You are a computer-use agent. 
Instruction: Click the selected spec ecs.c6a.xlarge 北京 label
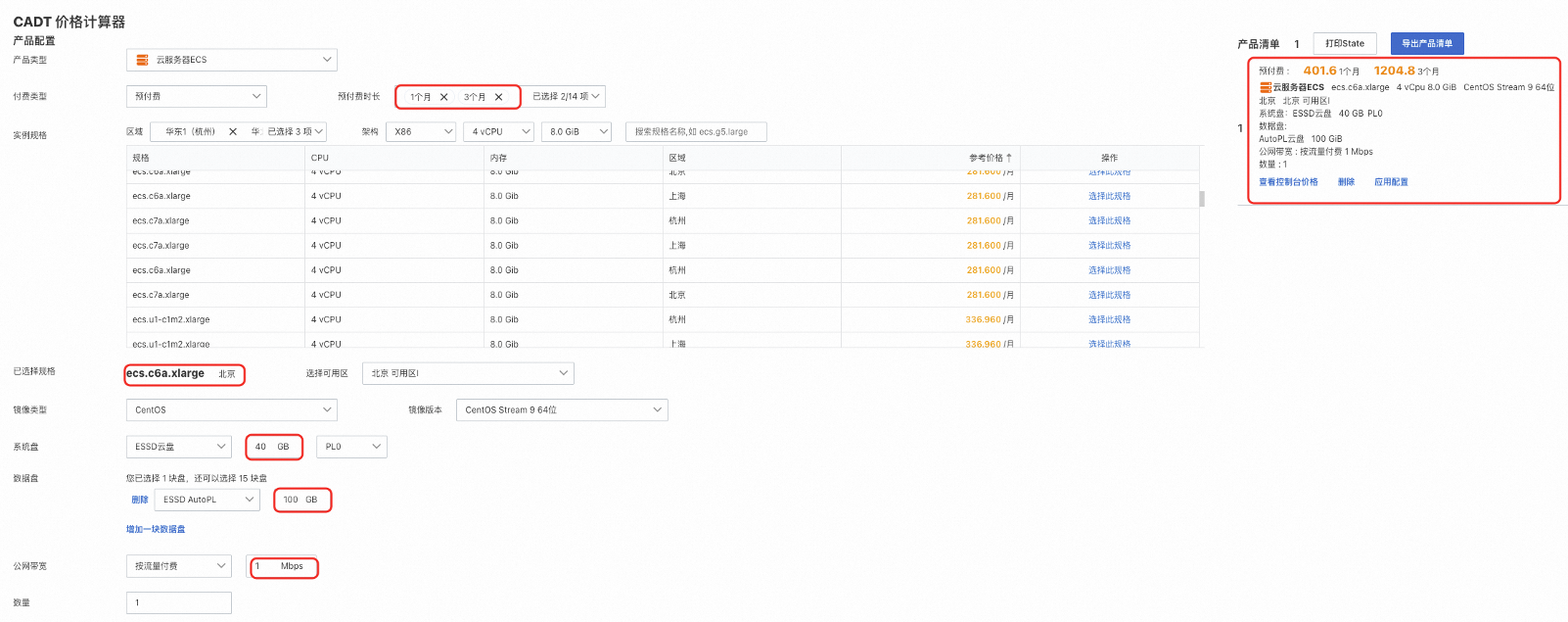tap(181, 373)
